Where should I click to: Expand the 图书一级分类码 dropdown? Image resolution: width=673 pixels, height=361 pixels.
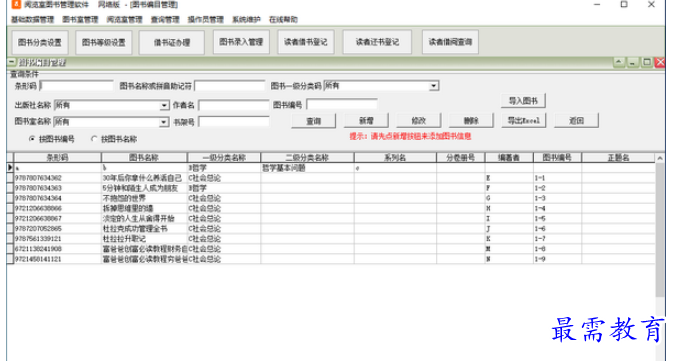pos(434,86)
